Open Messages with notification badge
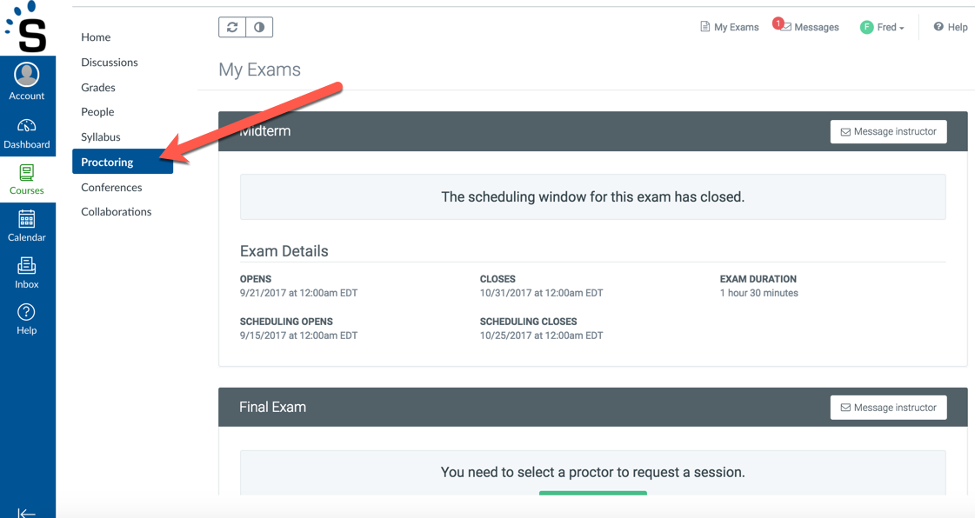This screenshot has width=977, height=518. click(x=806, y=27)
